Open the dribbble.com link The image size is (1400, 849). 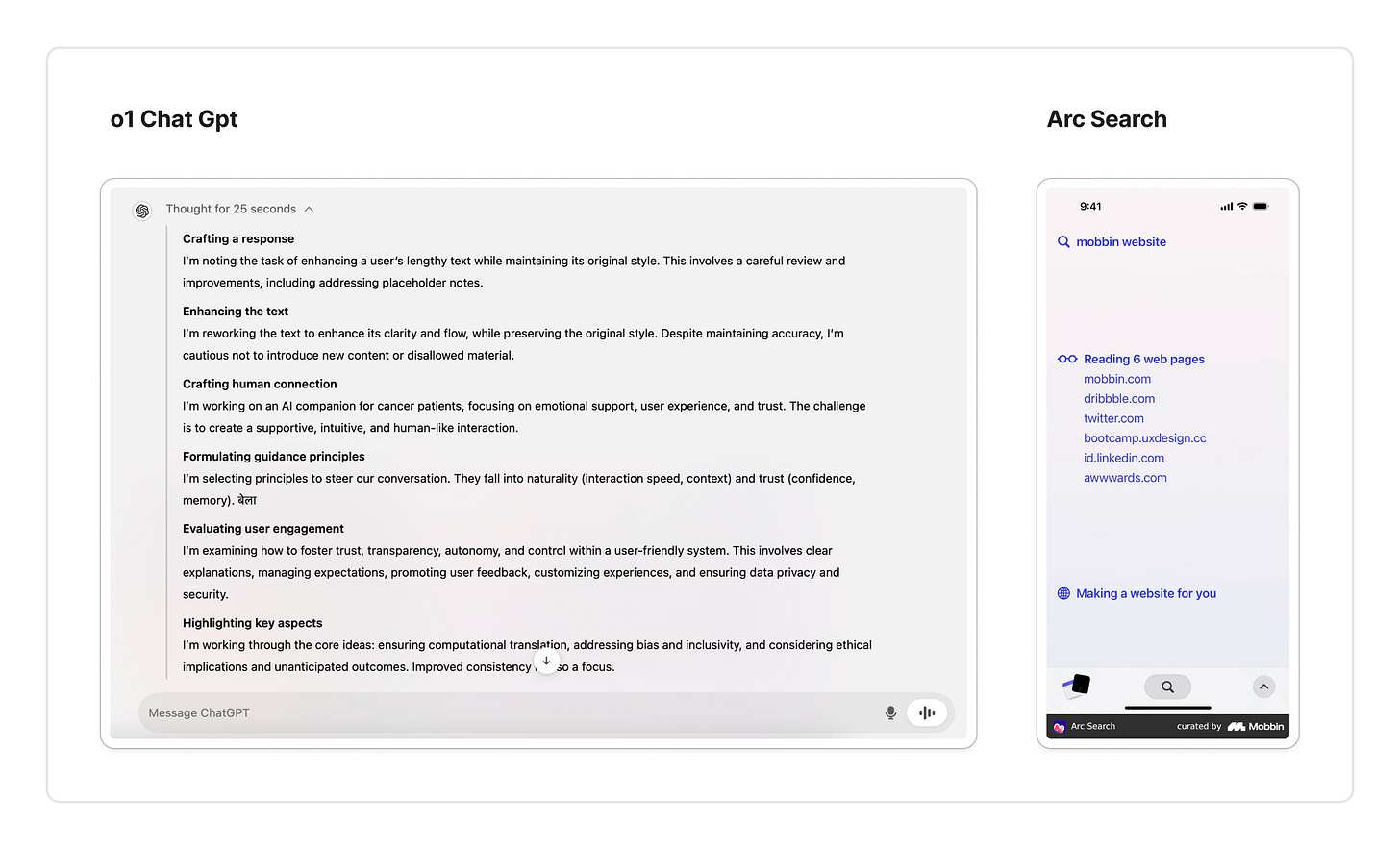tap(1119, 399)
